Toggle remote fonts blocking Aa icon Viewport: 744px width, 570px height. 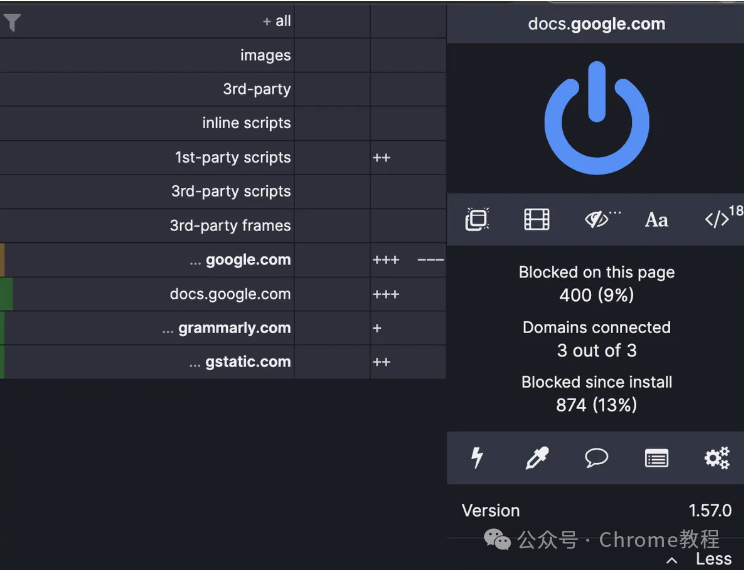click(x=657, y=220)
